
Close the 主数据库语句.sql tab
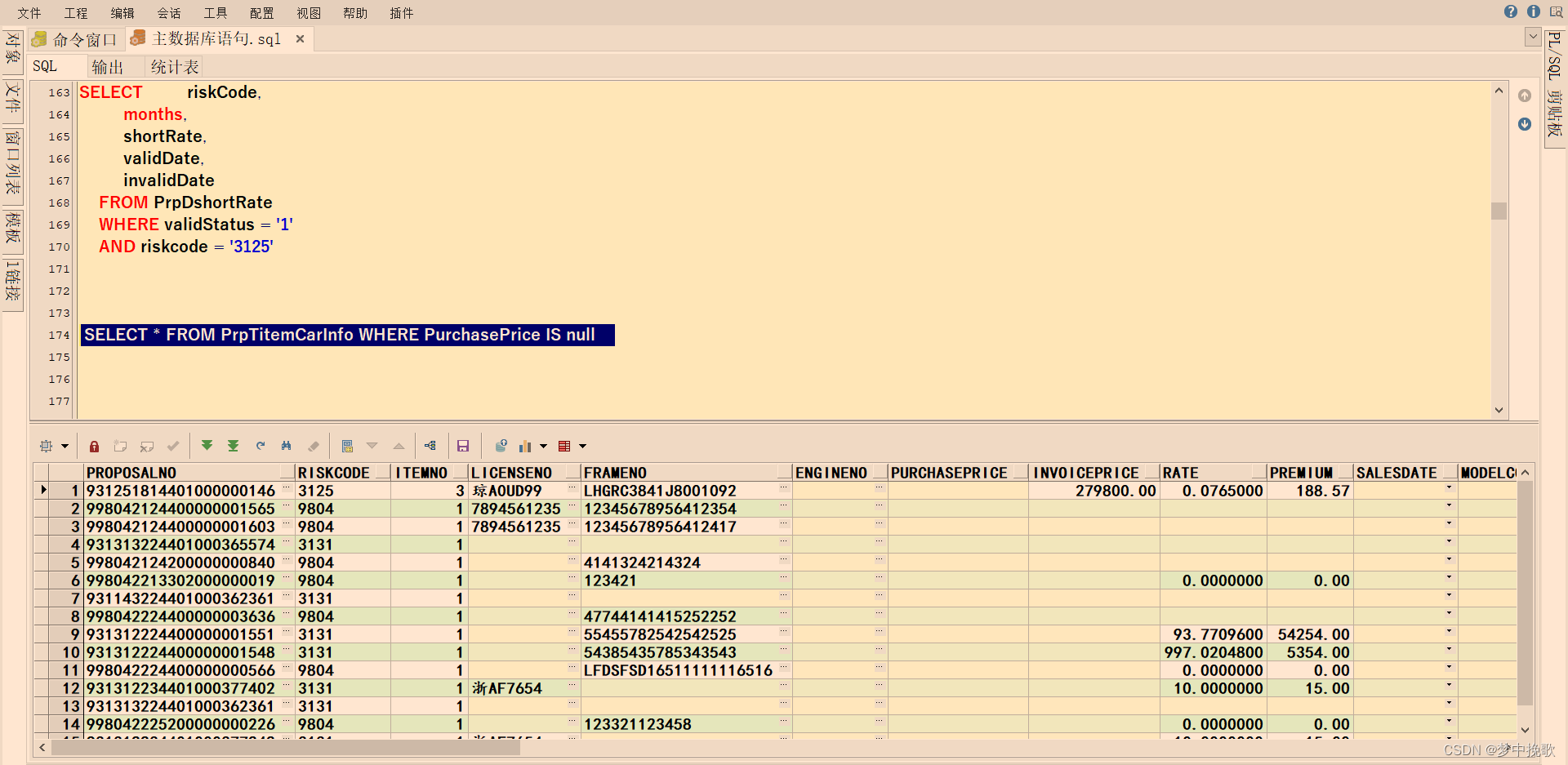pos(301,38)
